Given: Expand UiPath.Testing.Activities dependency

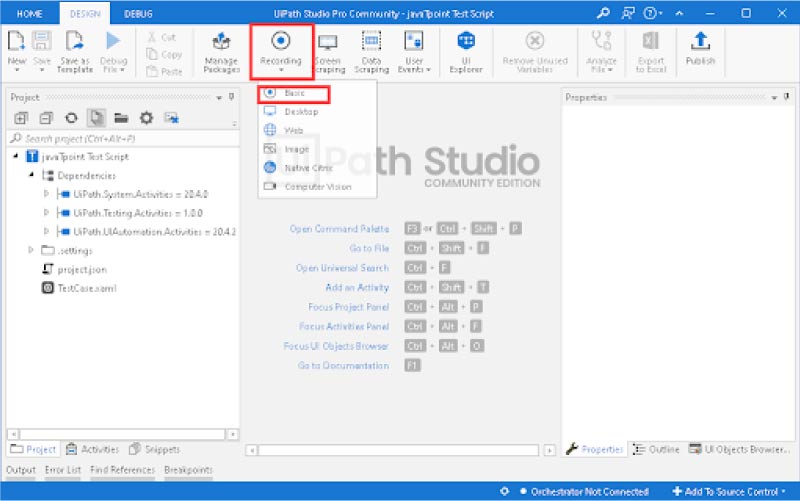Looking at the screenshot, I should click(46, 213).
